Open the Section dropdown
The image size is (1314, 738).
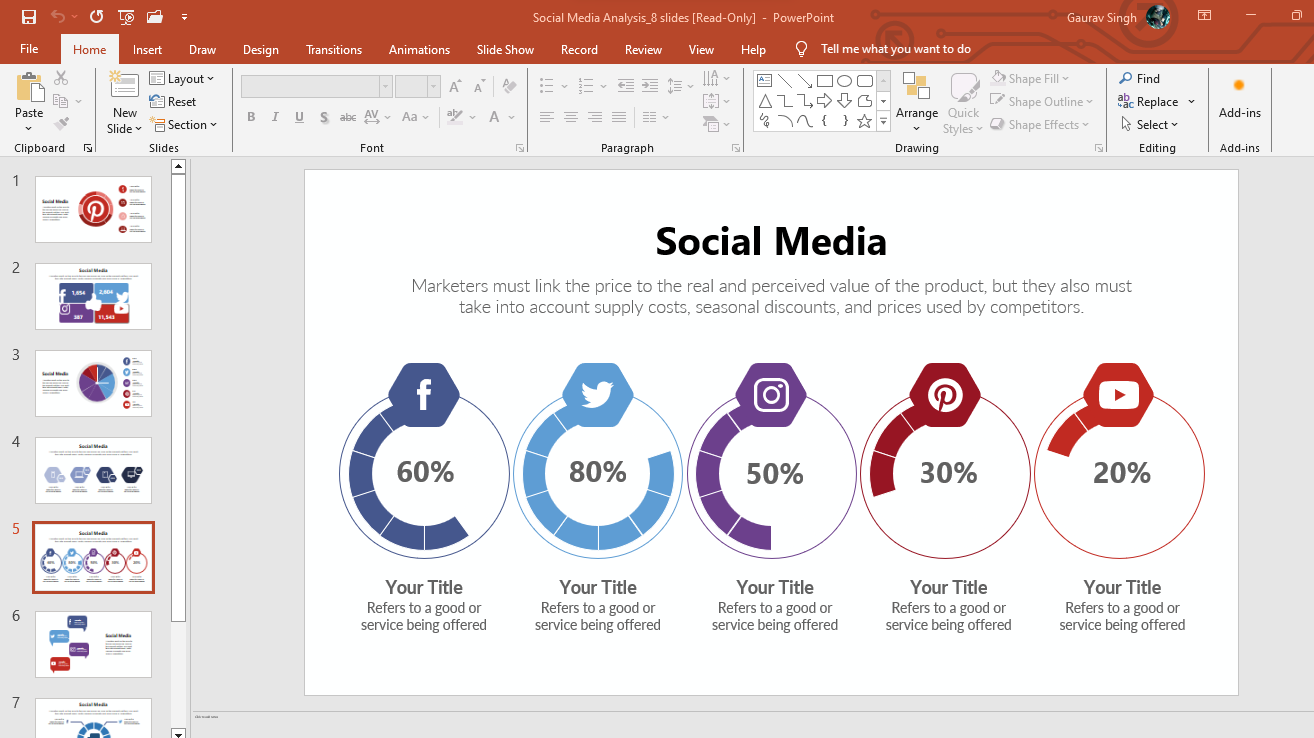coord(184,125)
